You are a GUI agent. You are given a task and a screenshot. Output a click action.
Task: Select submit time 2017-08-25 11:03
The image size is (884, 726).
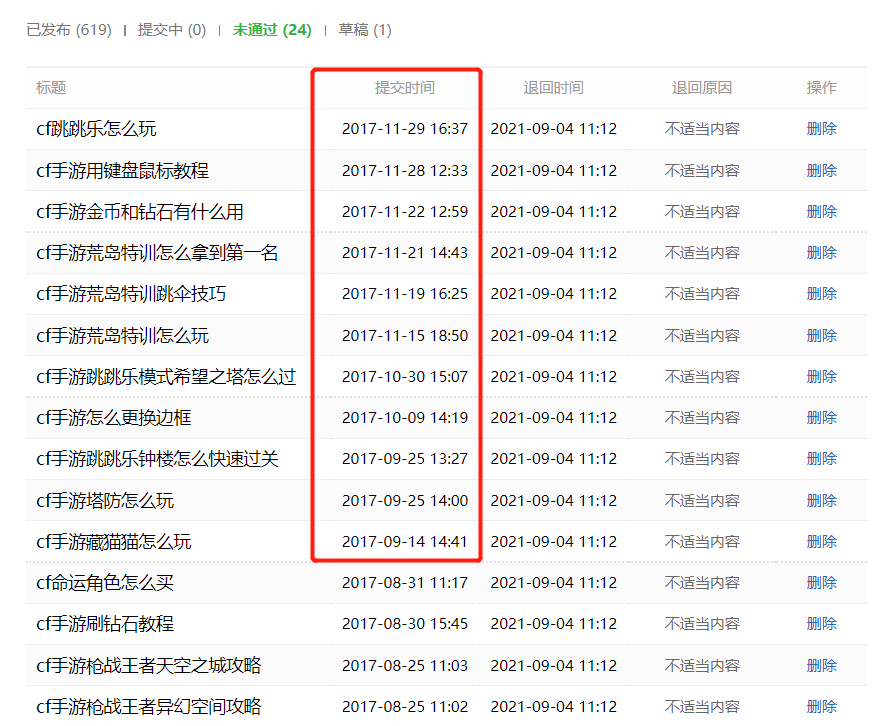[405, 666]
